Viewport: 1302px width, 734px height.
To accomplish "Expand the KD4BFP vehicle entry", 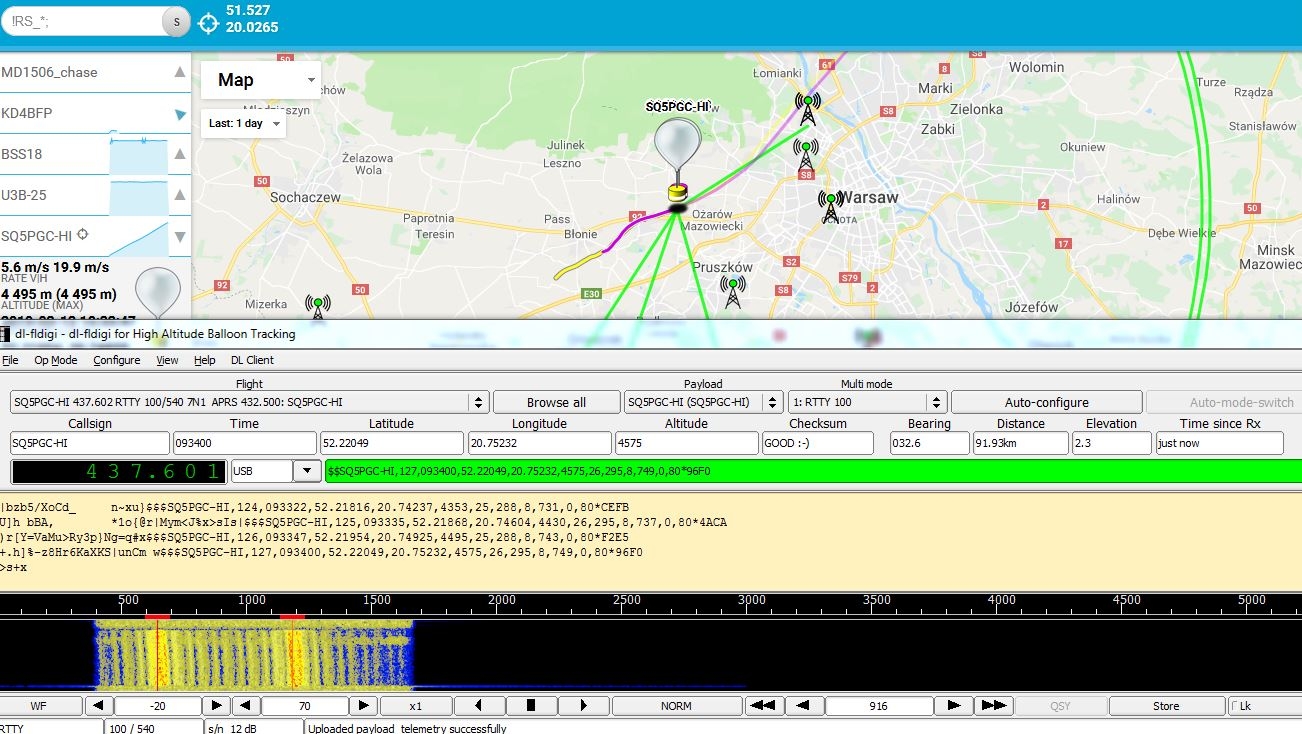I will click(x=180, y=114).
